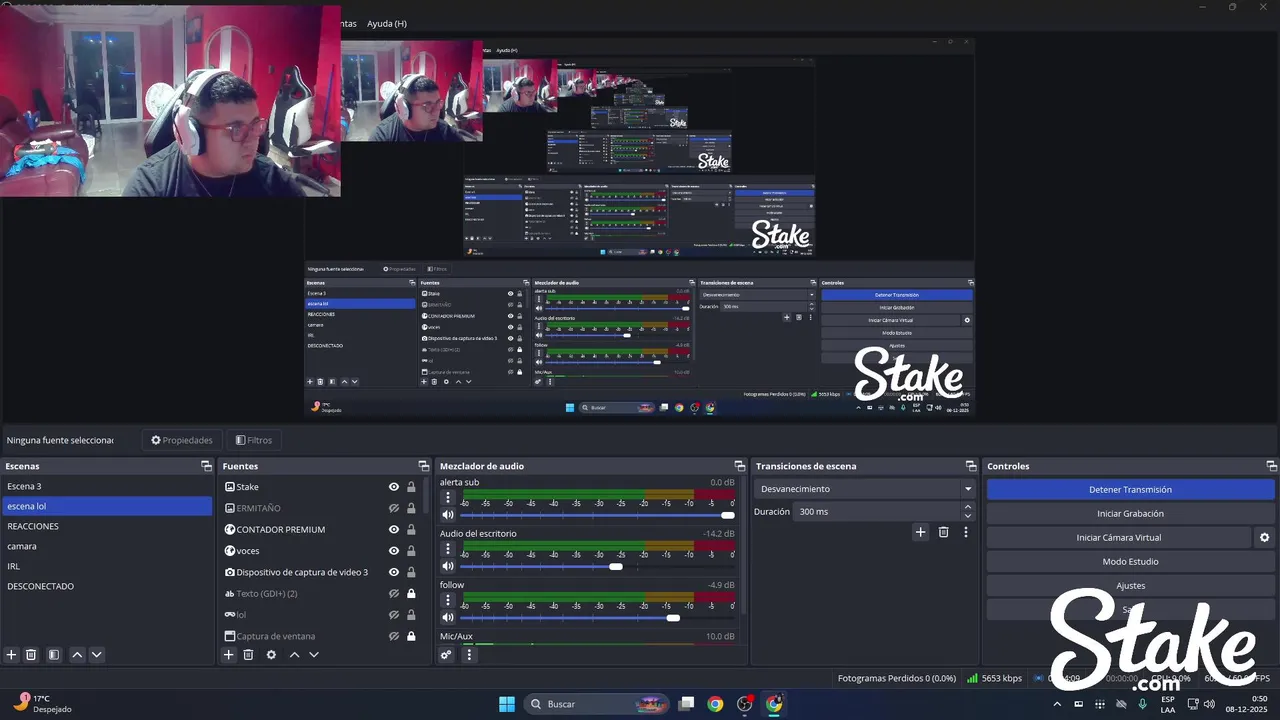Switch to IRL scene
Viewport: 1280px width, 720px height.
(x=106, y=566)
